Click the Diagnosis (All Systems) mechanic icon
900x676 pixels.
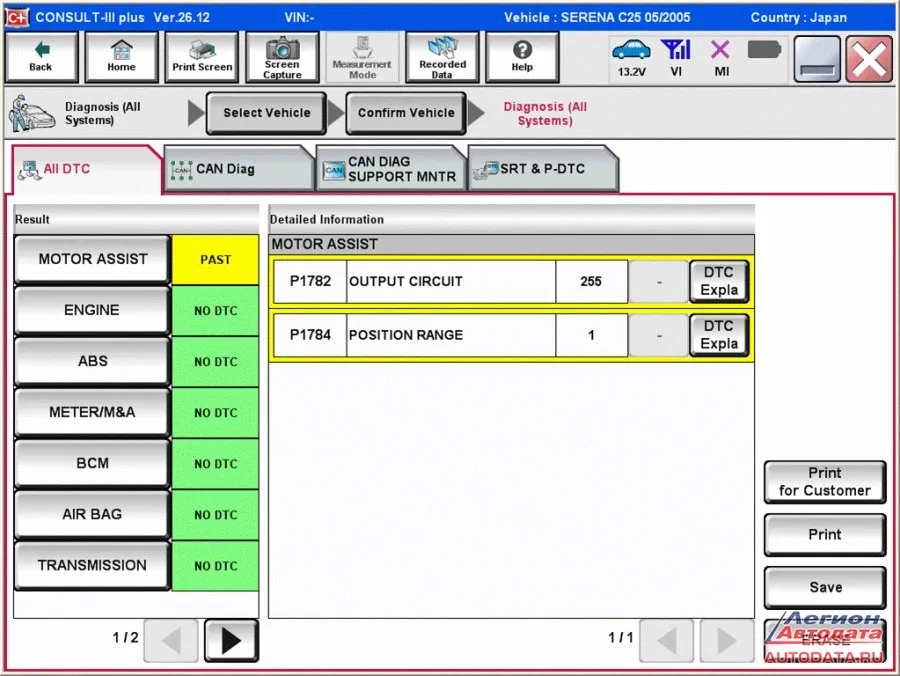click(32, 113)
